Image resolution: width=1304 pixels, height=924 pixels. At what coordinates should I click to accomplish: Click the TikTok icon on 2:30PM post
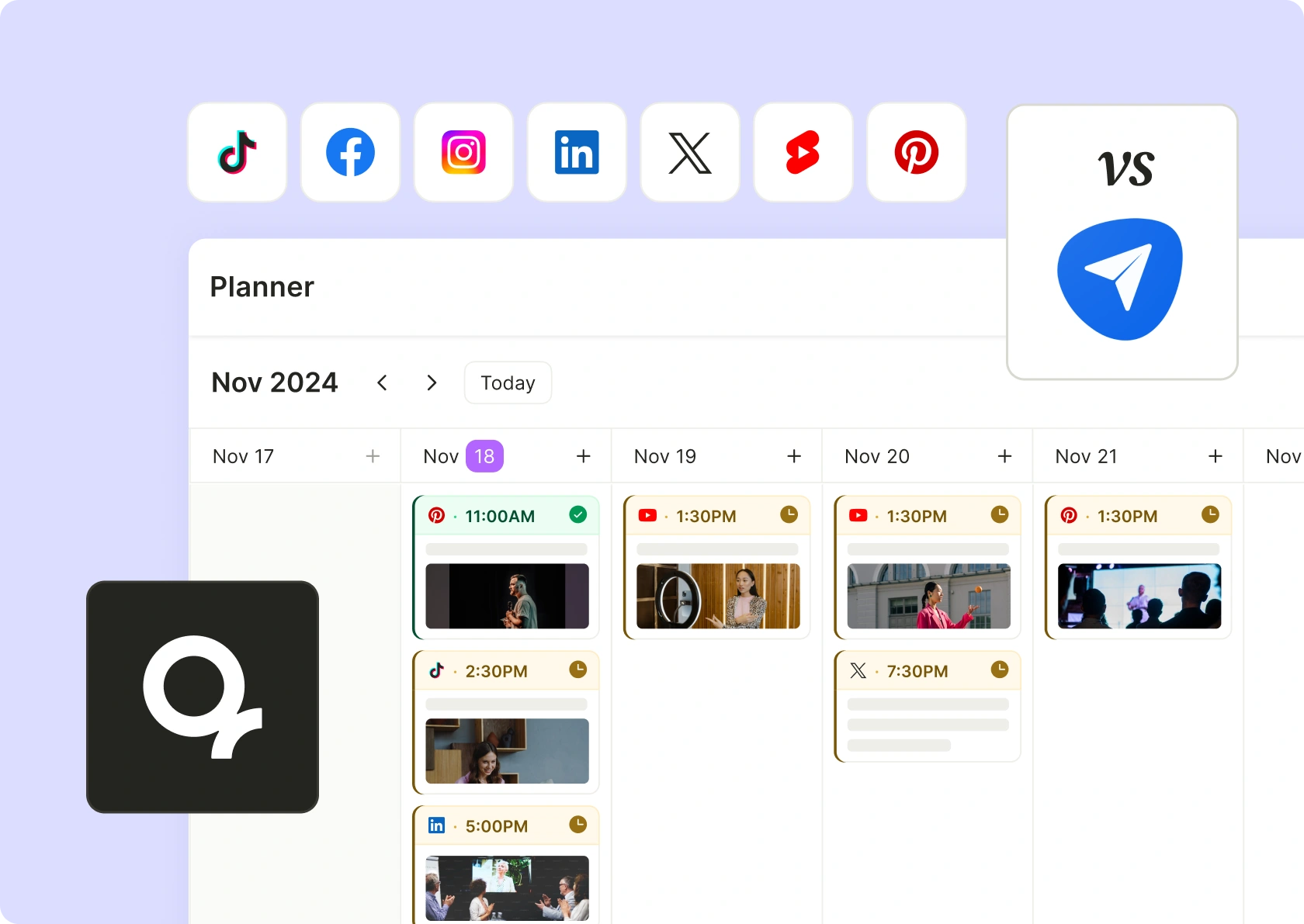(x=436, y=670)
